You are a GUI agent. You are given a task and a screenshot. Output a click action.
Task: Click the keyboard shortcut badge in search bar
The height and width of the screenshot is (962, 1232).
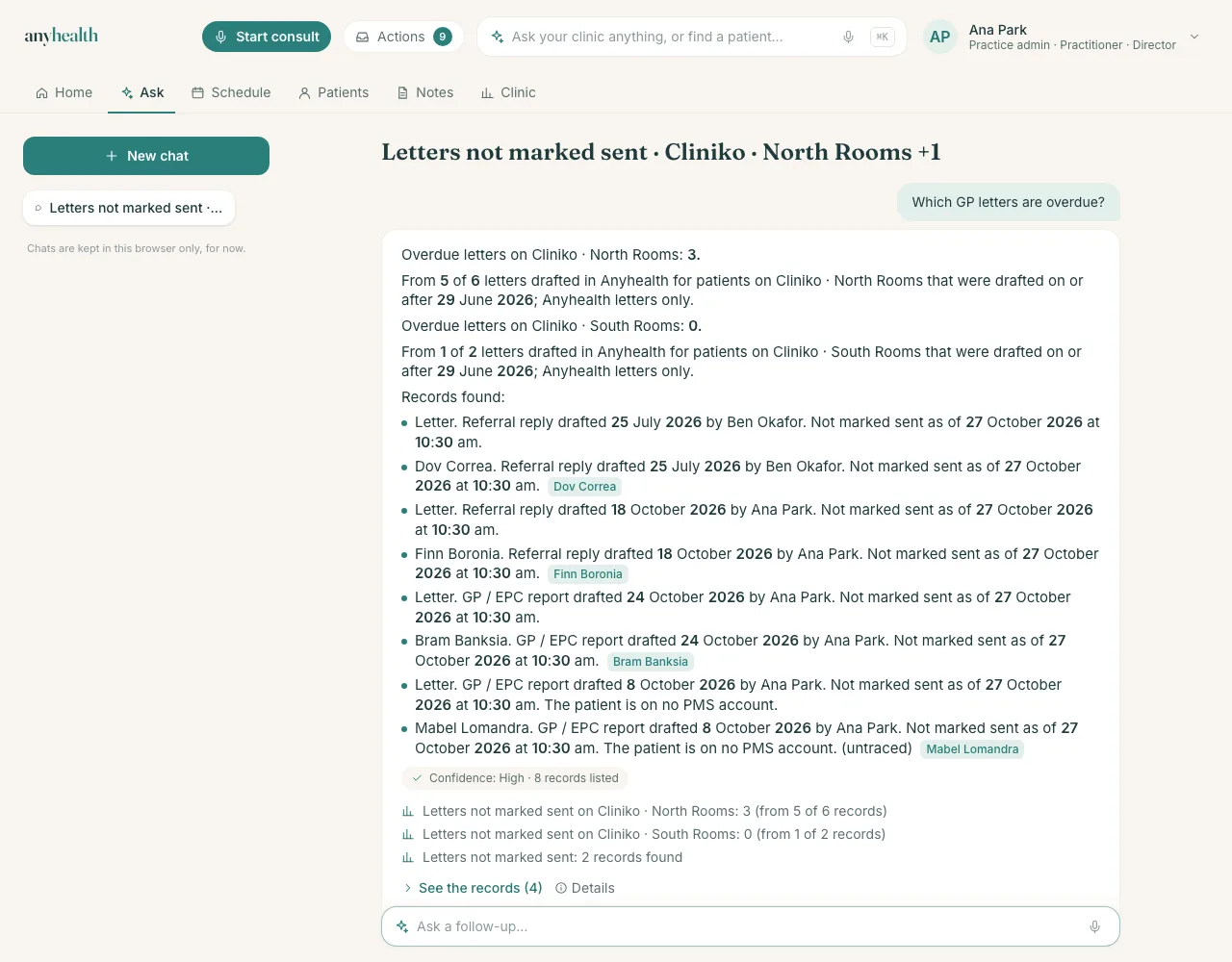[883, 37]
